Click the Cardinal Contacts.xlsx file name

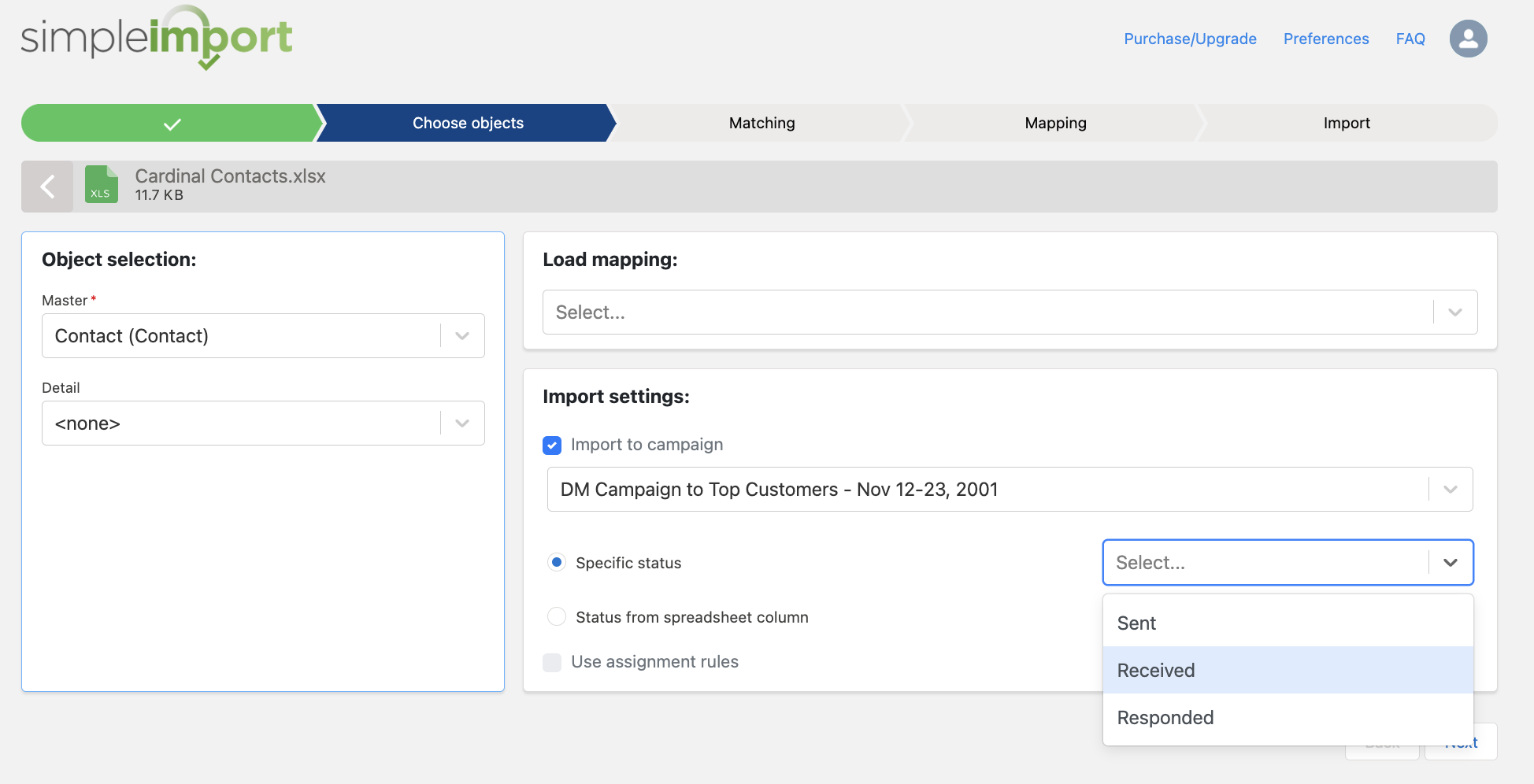(230, 176)
